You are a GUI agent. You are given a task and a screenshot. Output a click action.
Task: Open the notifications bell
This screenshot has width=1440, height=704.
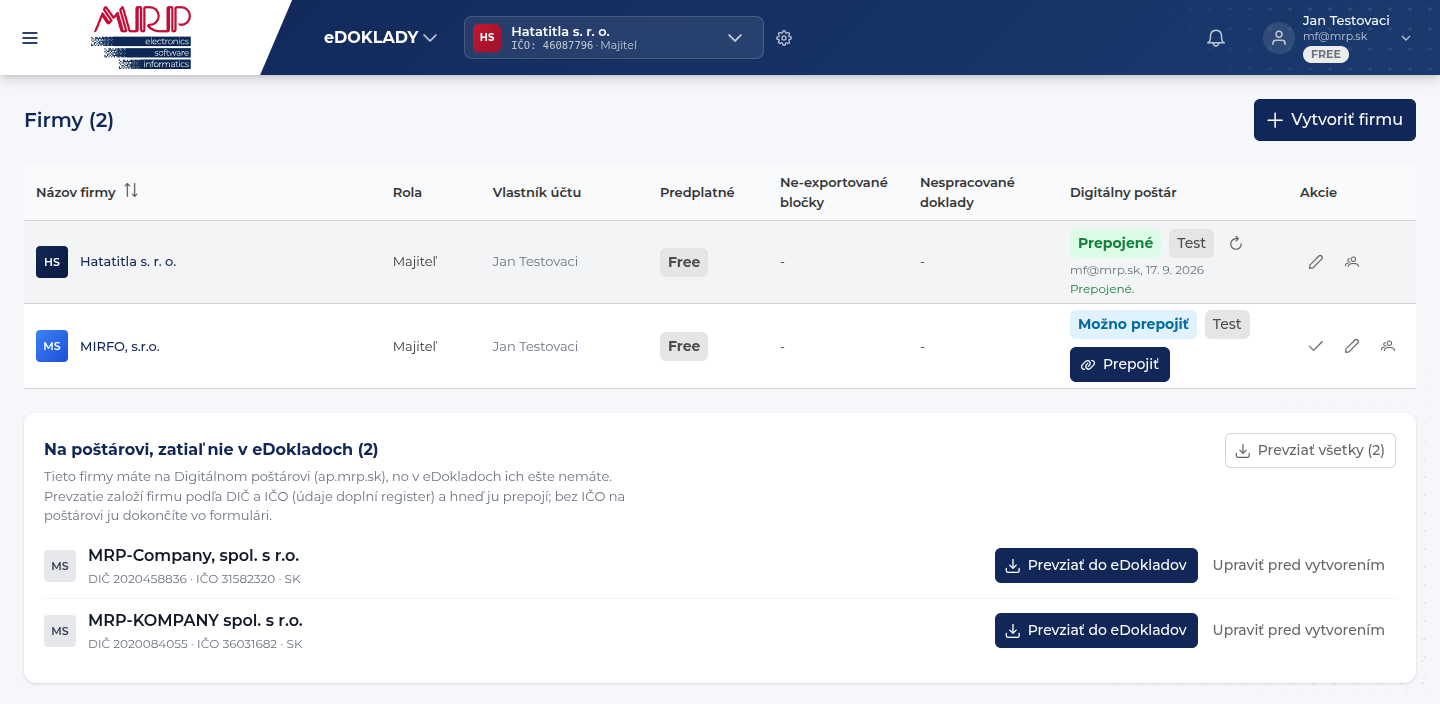[x=1216, y=38]
